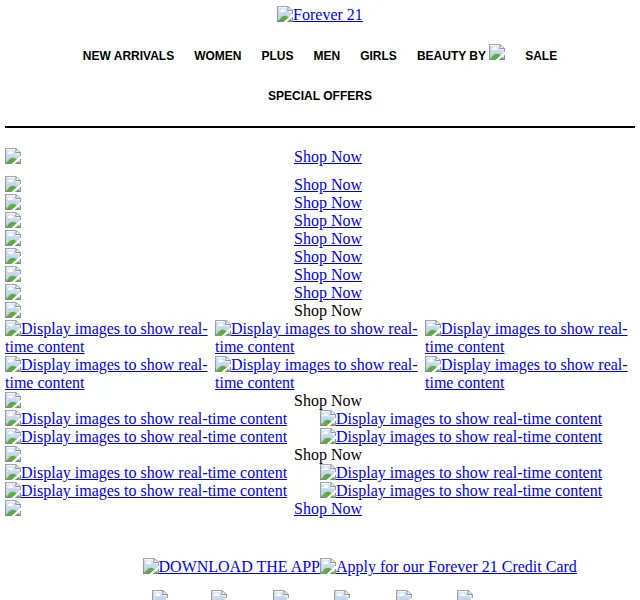
Task: Click the last Shop Now link above DOWNLOAD THE APP
Action: point(328,509)
